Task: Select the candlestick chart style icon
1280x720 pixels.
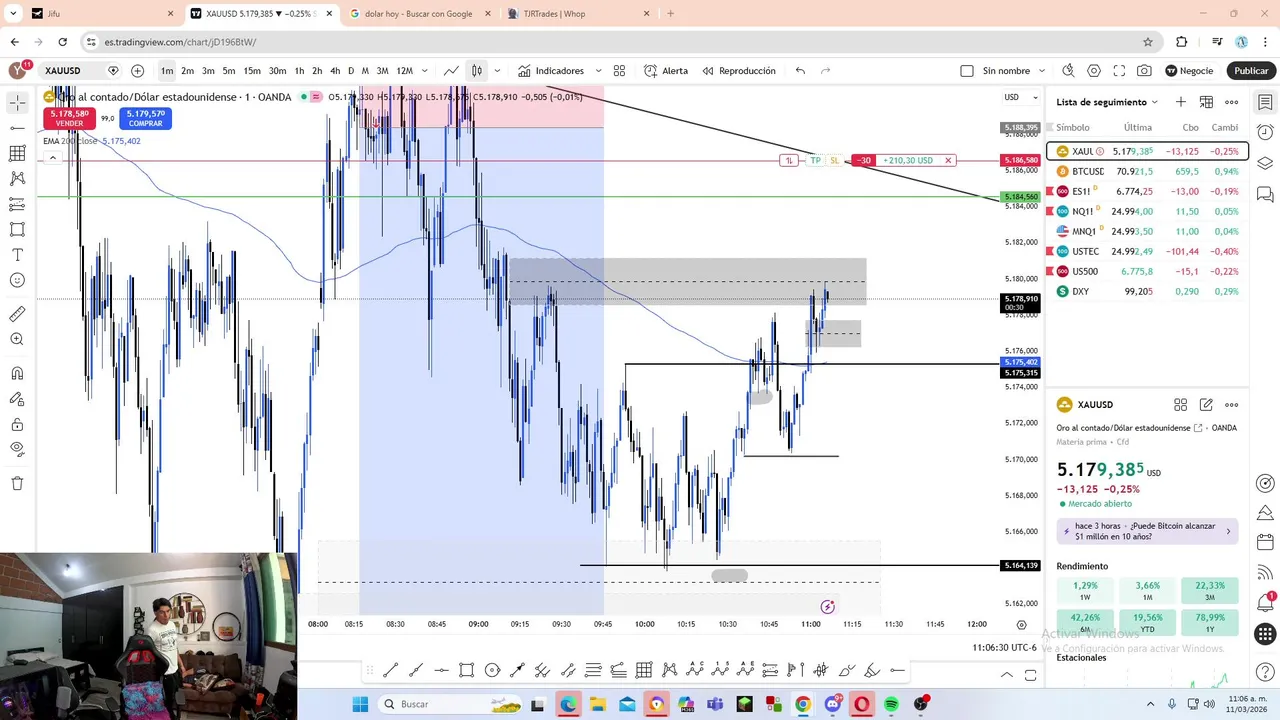Action: (x=477, y=71)
